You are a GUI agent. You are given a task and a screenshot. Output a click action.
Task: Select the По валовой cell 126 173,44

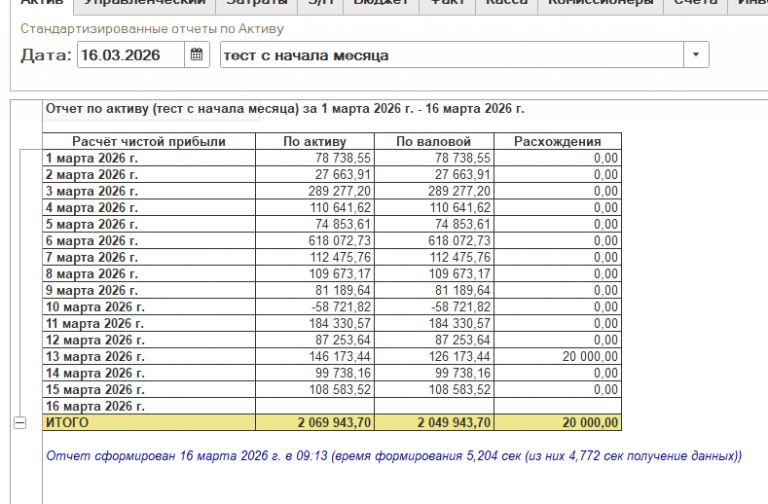(x=434, y=357)
